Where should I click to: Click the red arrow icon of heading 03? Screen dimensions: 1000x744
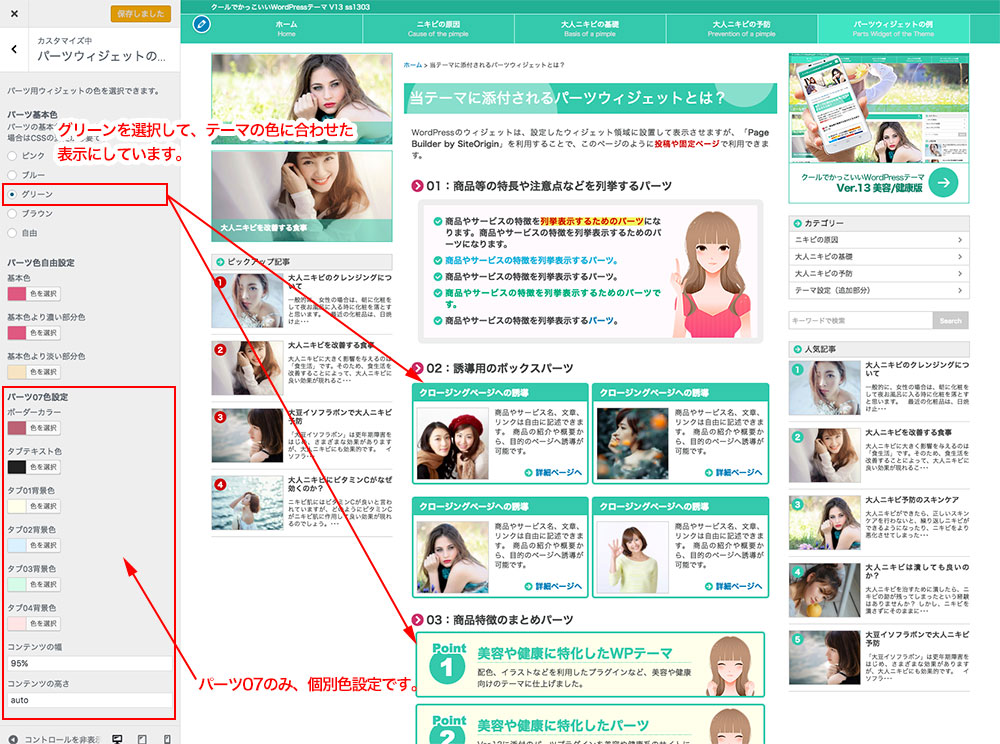click(417, 620)
